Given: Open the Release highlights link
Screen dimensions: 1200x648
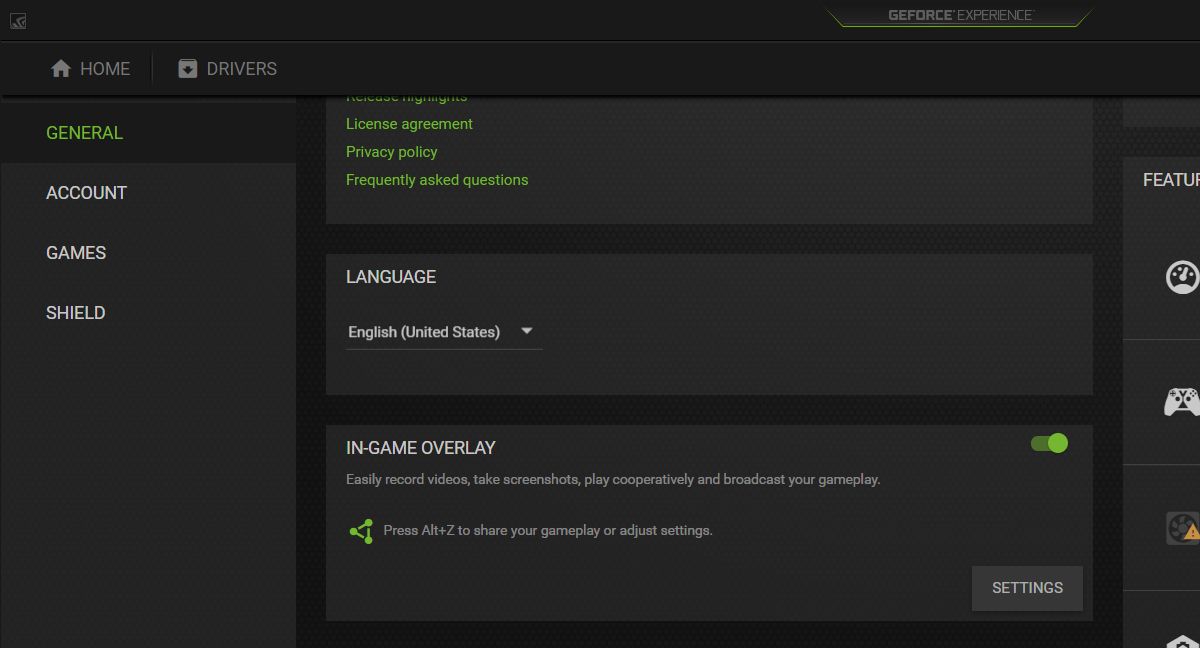Looking at the screenshot, I should (406, 98).
